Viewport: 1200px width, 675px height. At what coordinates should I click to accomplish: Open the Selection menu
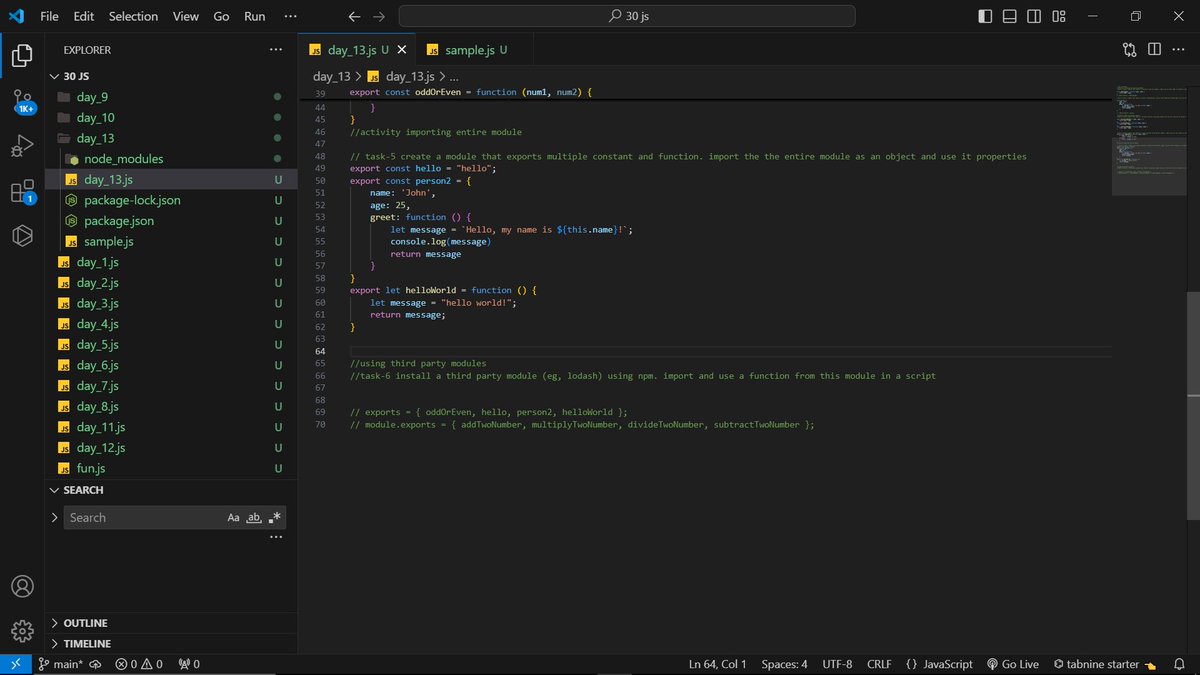click(x=133, y=16)
